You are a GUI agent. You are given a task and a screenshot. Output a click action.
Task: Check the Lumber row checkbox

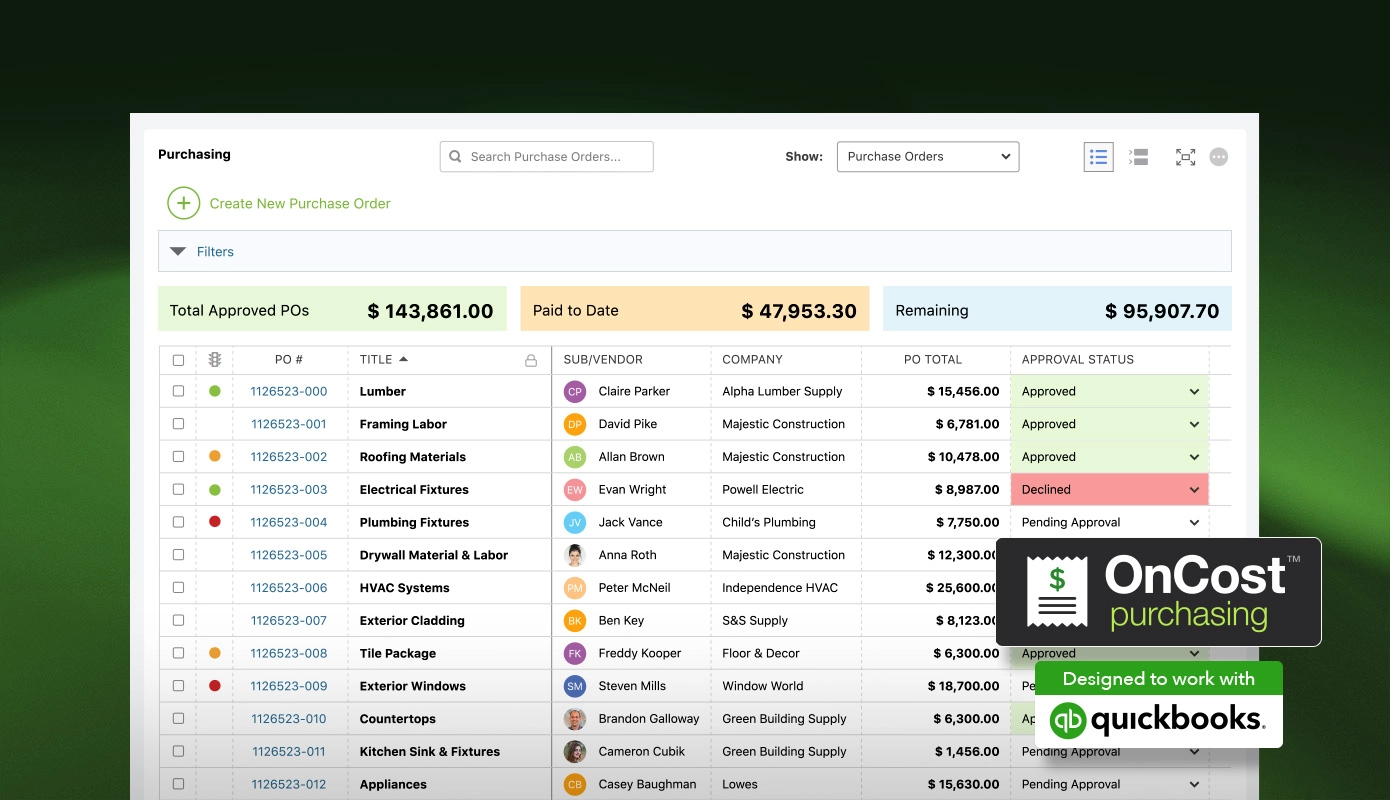point(178,392)
